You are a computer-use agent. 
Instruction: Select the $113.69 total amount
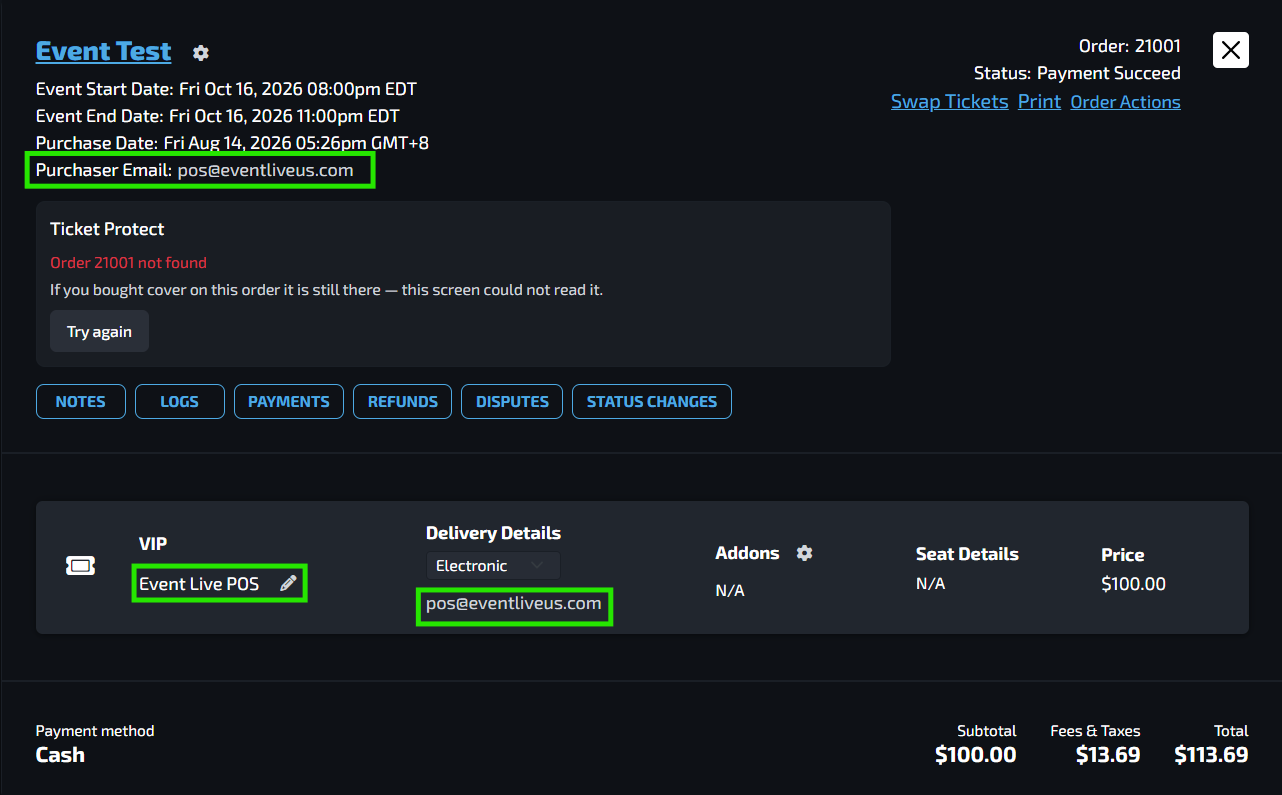point(1211,755)
